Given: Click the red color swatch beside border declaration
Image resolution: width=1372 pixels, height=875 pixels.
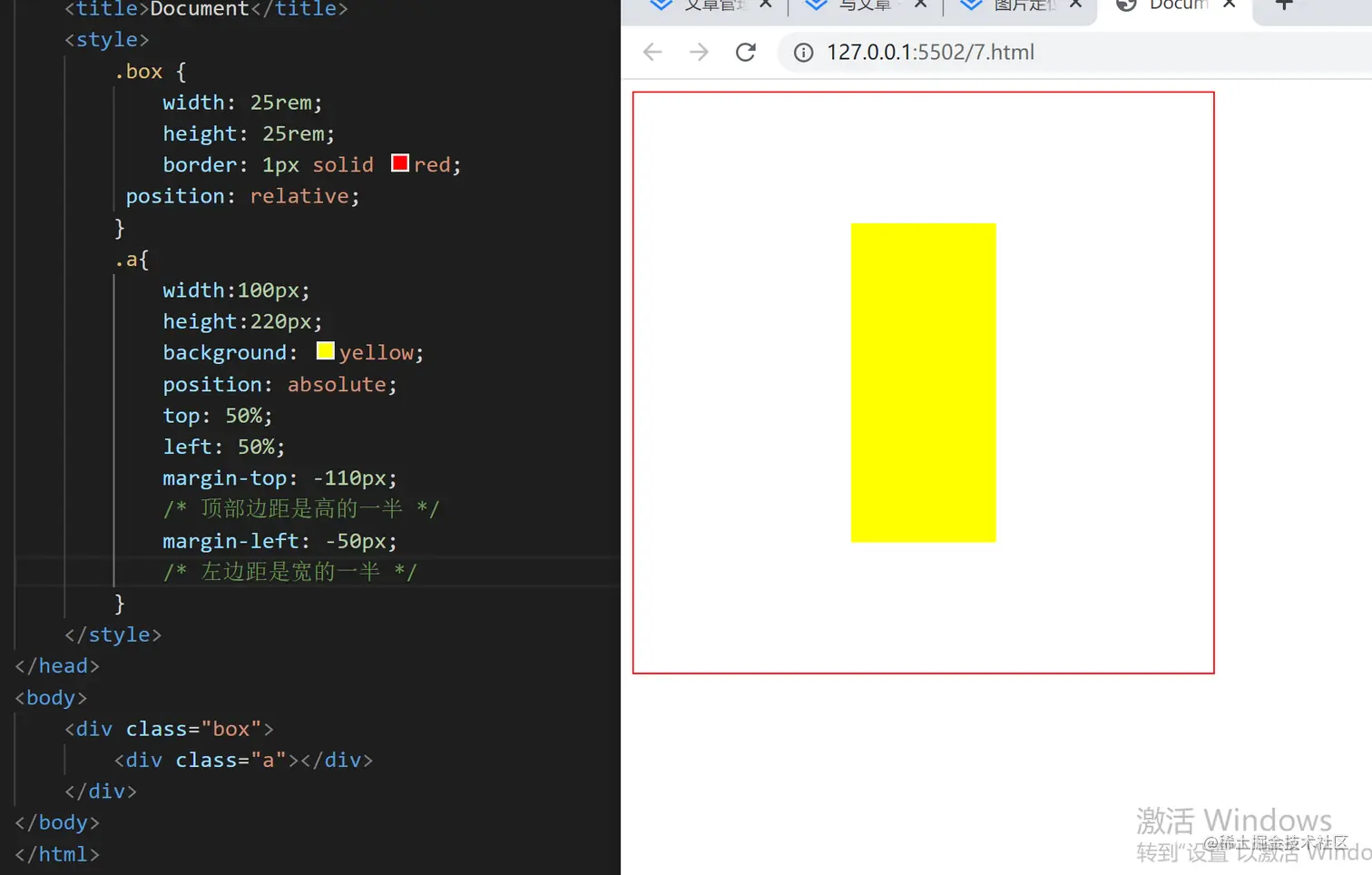Looking at the screenshot, I should tap(399, 162).
